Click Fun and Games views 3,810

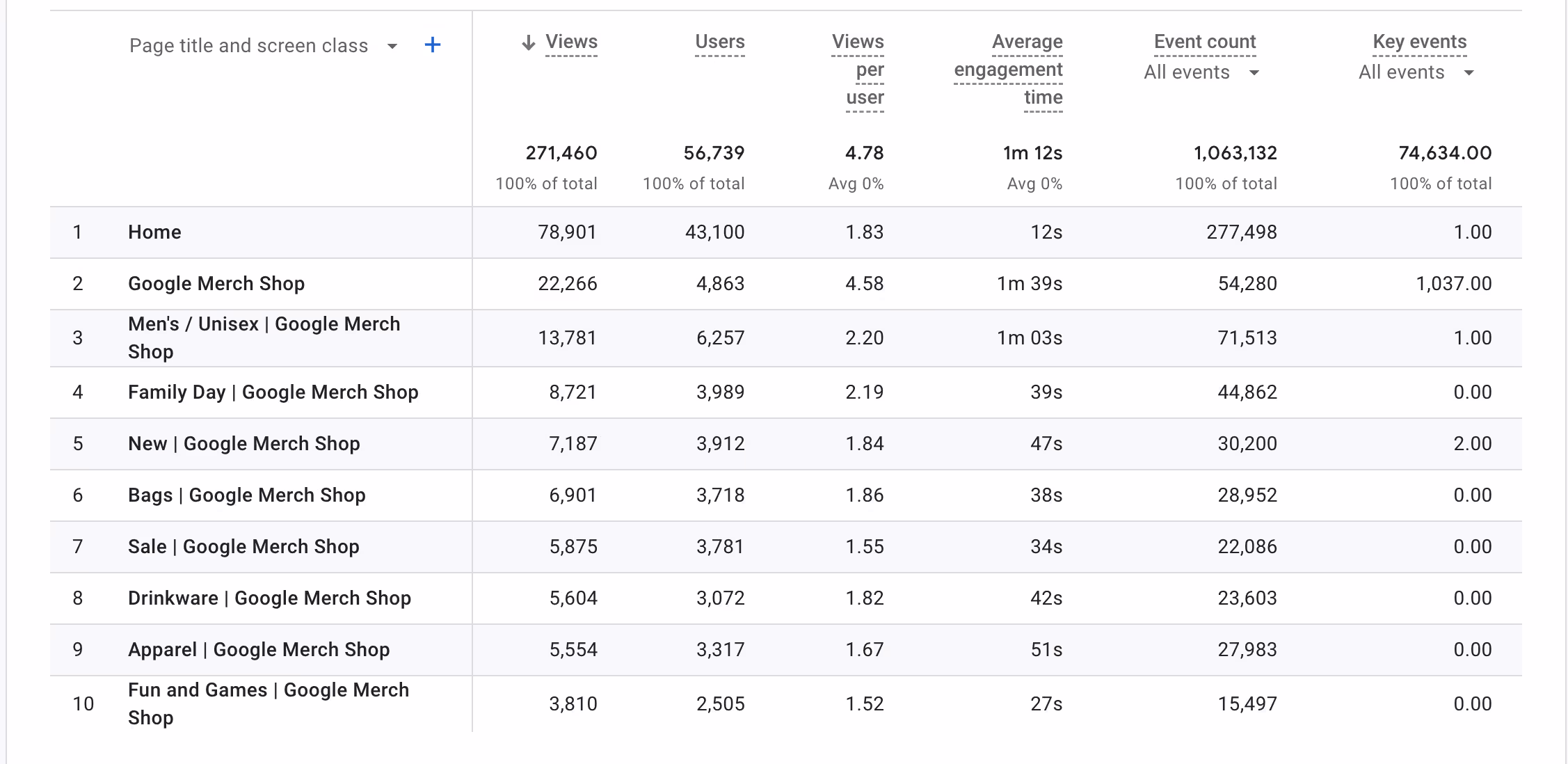[x=573, y=704]
